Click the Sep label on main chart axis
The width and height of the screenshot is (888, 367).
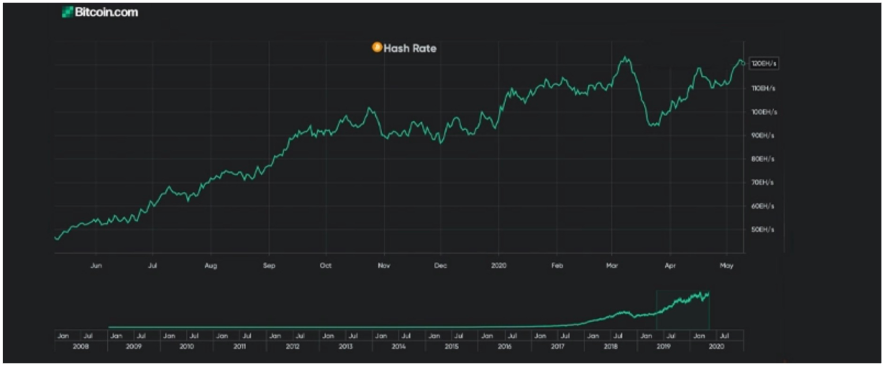269,265
